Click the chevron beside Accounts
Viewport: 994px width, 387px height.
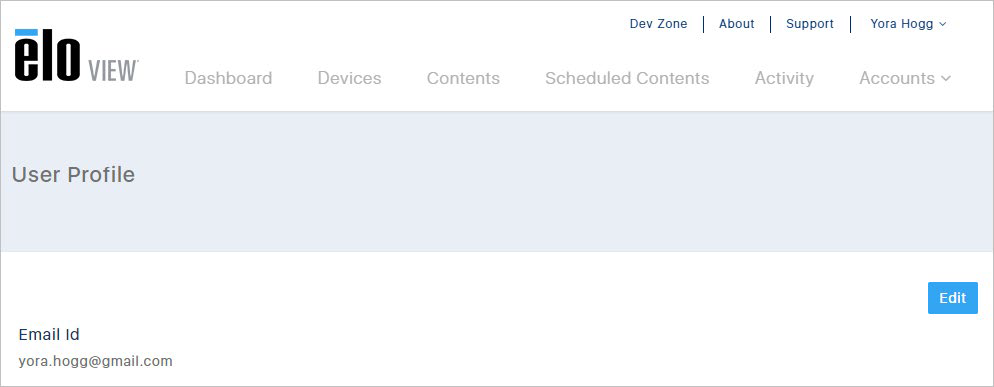pyautogui.click(x=946, y=79)
